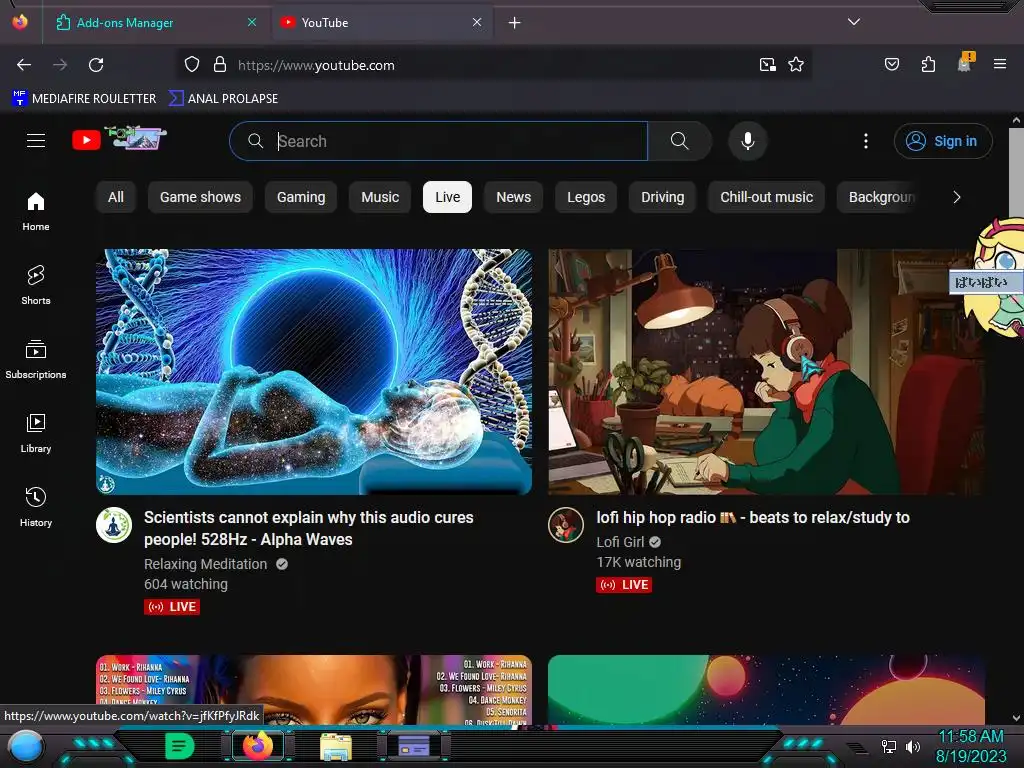Select the All category chip

click(x=116, y=197)
